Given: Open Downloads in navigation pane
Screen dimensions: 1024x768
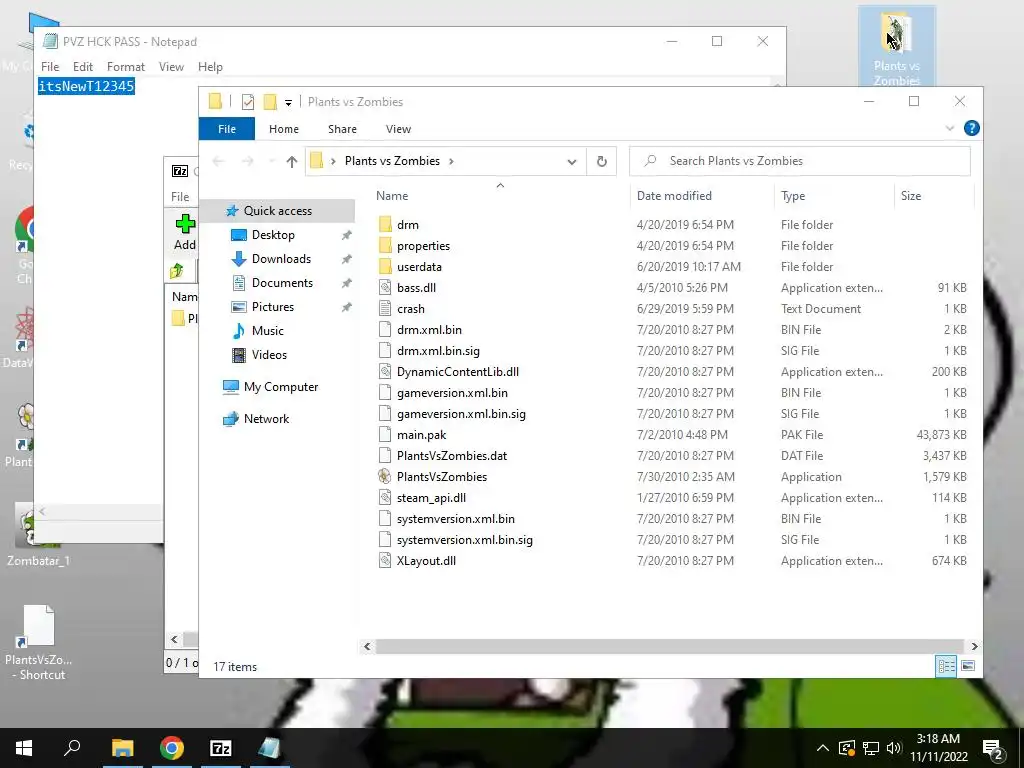Looking at the screenshot, I should coord(281,259).
